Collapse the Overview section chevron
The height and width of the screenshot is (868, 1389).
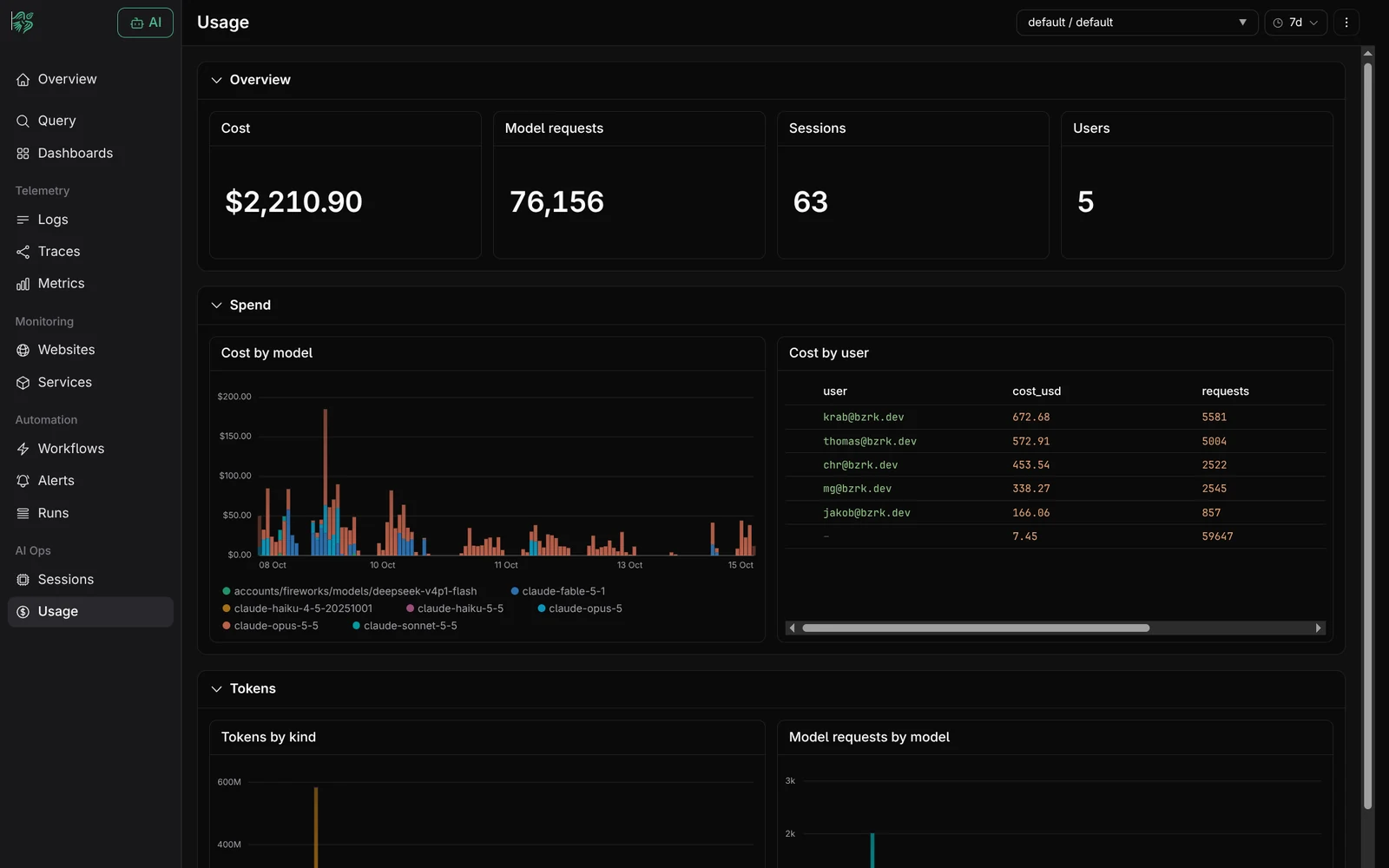click(216, 80)
